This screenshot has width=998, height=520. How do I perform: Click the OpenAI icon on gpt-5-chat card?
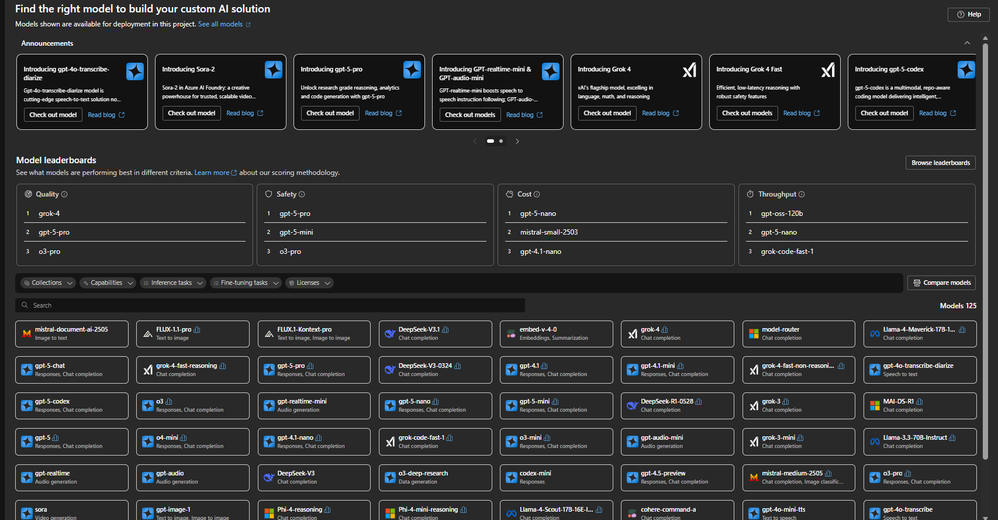(x=27, y=370)
